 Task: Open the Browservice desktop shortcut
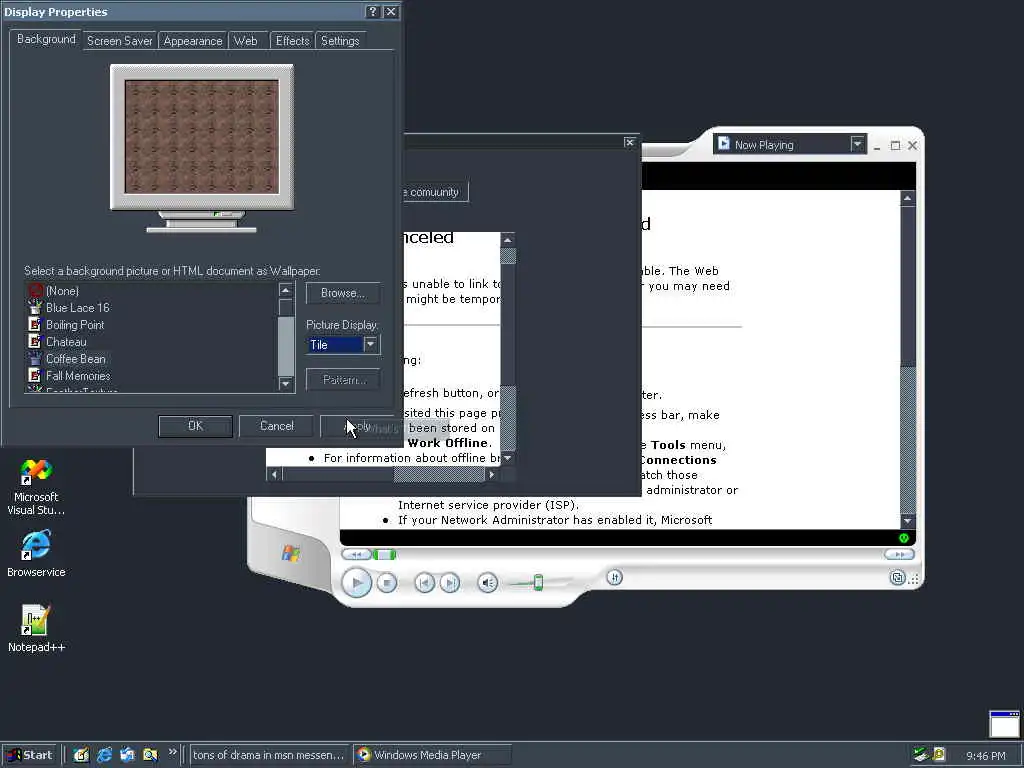pos(36,554)
